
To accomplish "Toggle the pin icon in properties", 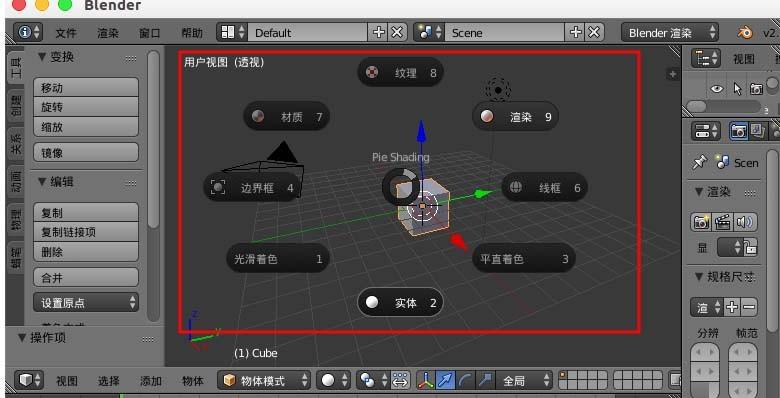I will point(699,162).
